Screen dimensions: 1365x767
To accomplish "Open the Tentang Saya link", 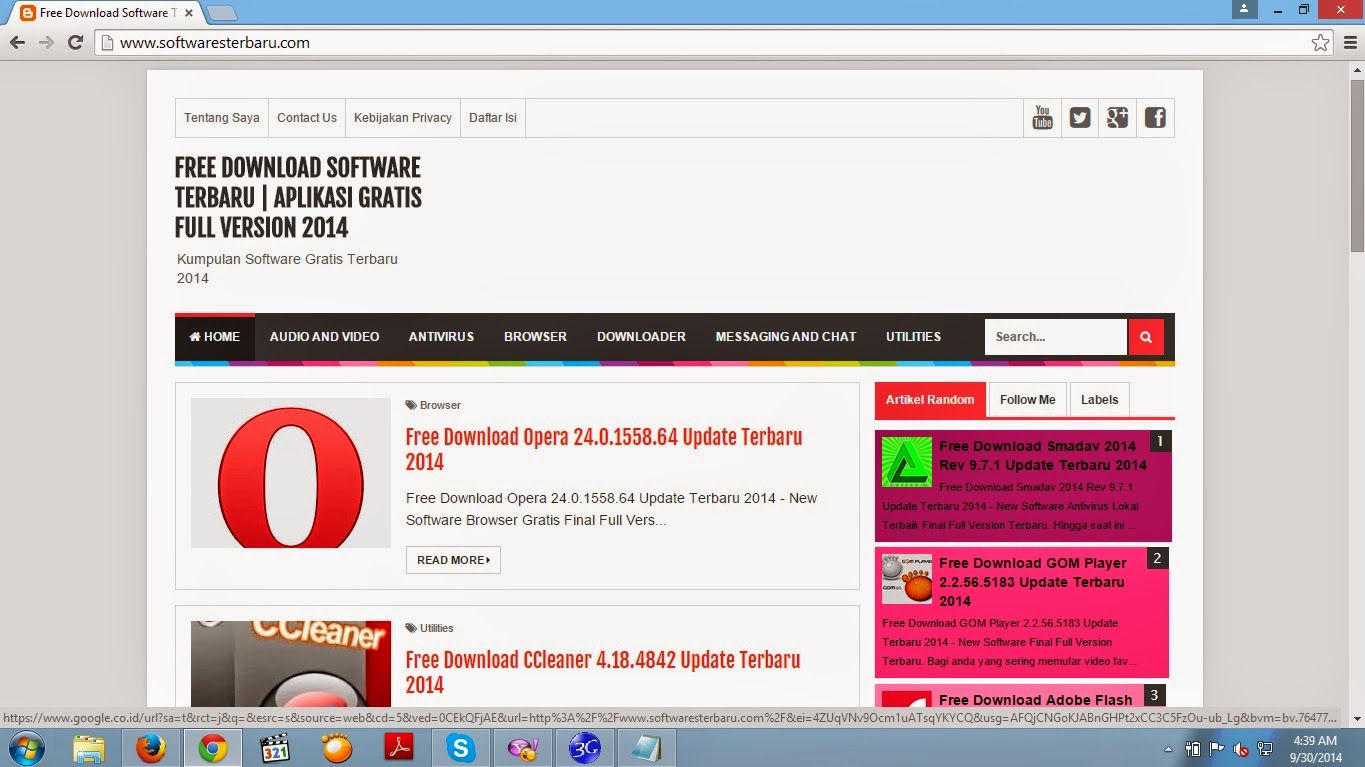I will [222, 118].
